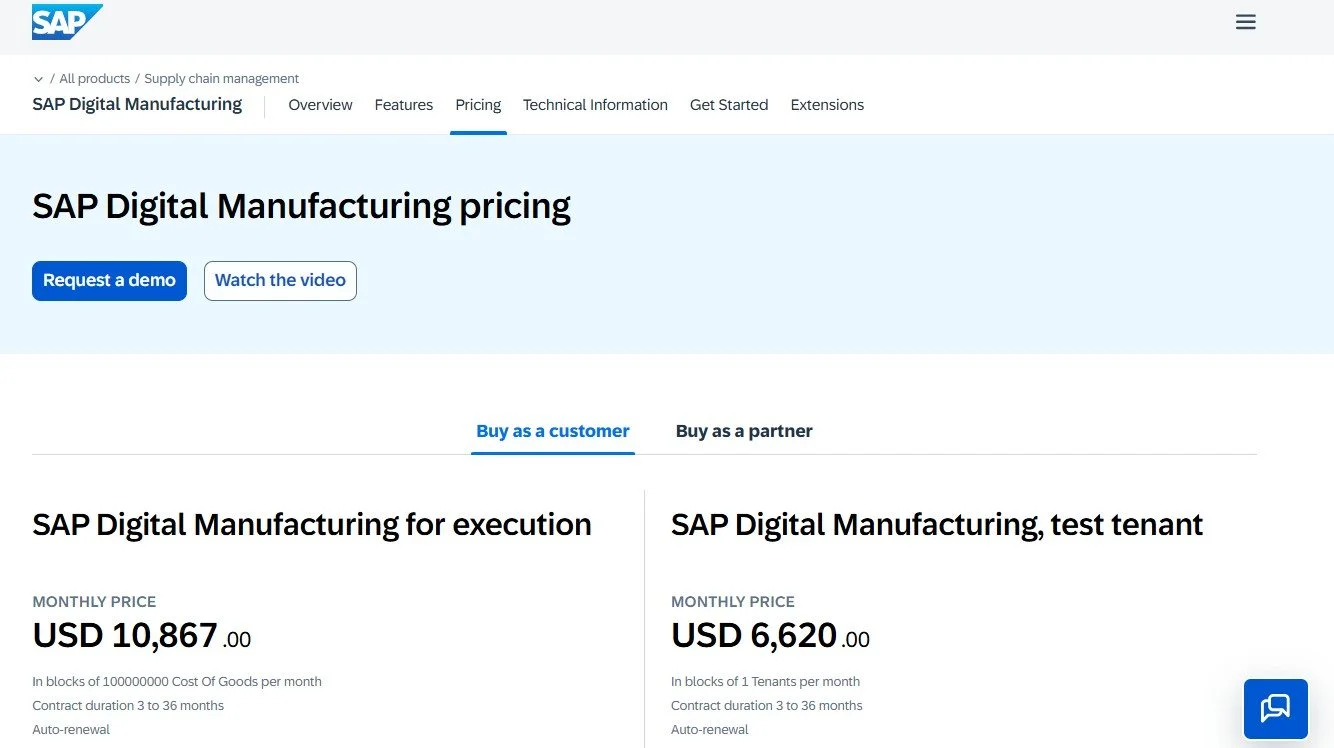The width and height of the screenshot is (1334, 748).
Task: Open Supply chain management breadcrumb link
Action: tap(221, 79)
